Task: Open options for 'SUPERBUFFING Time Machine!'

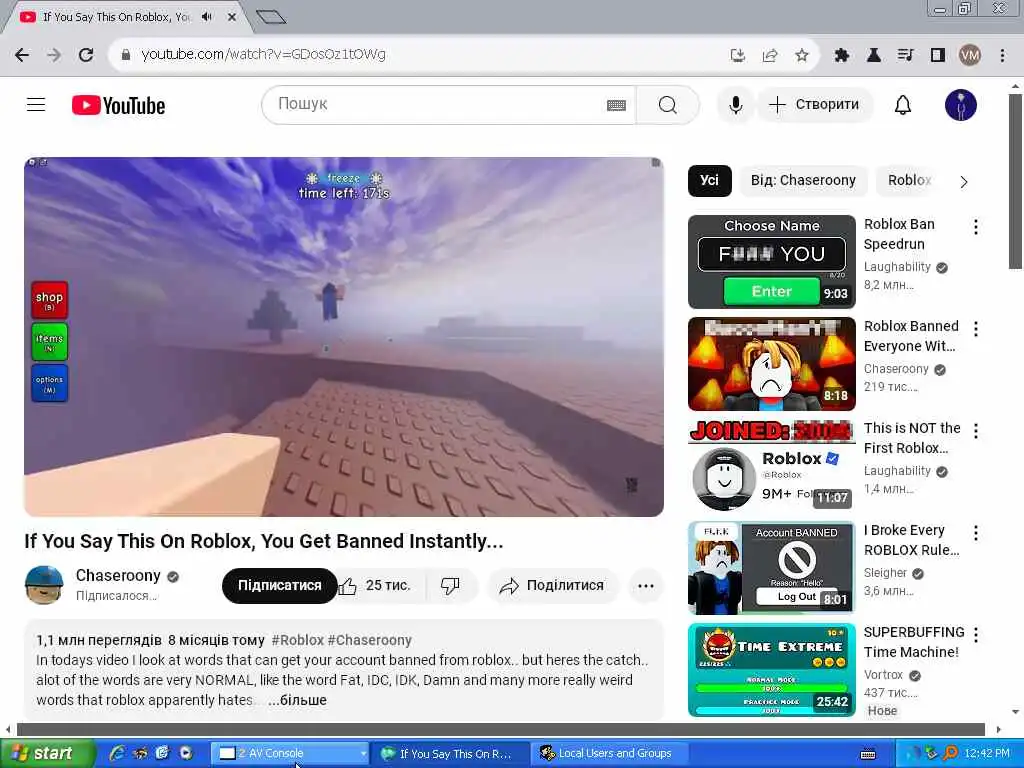Action: click(x=976, y=634)
